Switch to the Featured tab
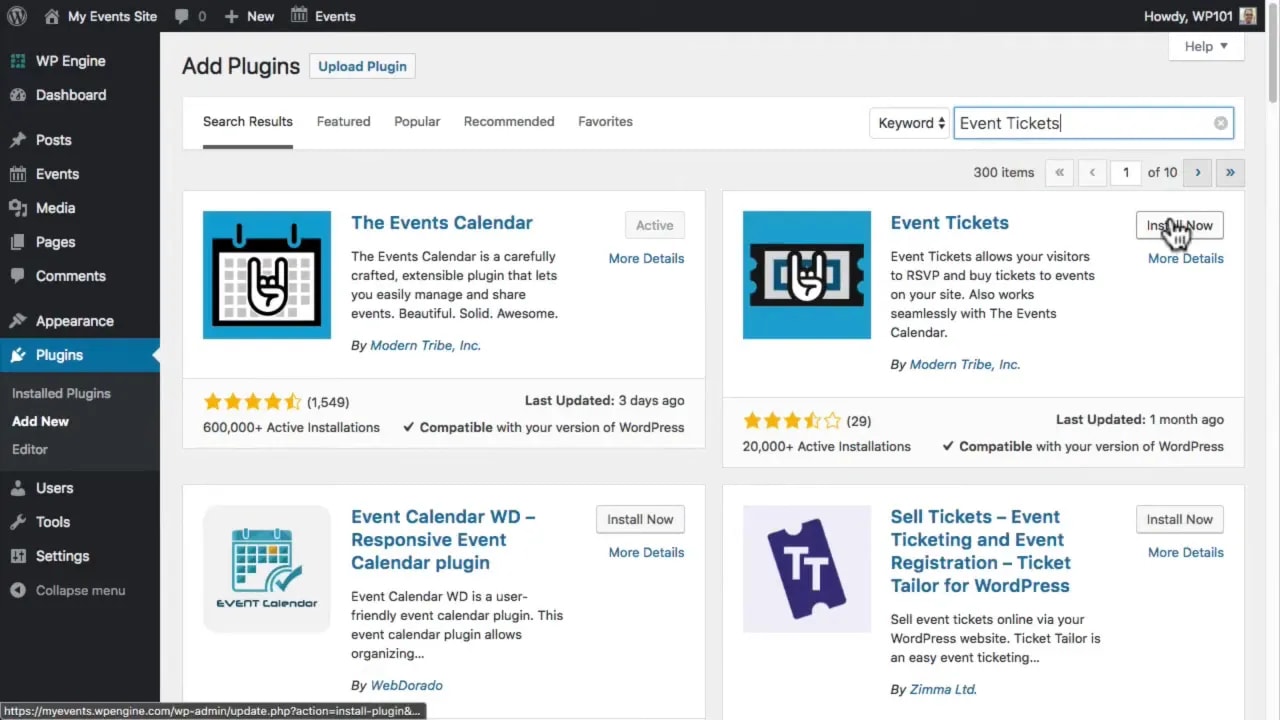The image size is (1280, 720). (x=343, y=122)
